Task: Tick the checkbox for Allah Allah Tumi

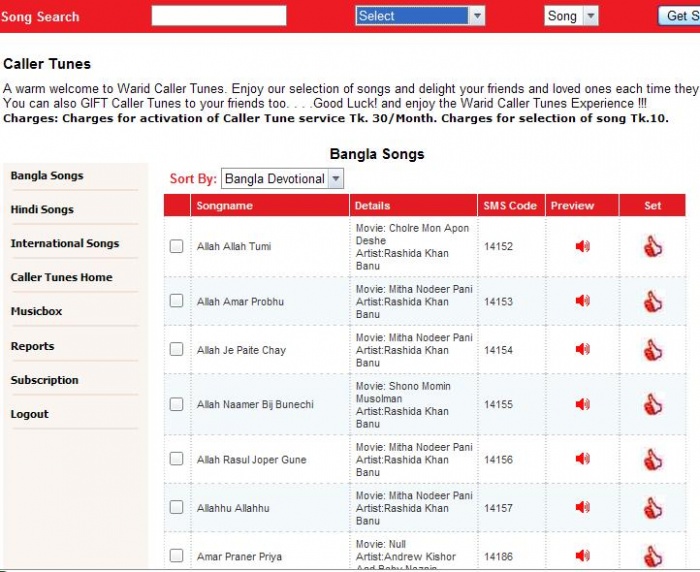Action: [x=177, y=246]
